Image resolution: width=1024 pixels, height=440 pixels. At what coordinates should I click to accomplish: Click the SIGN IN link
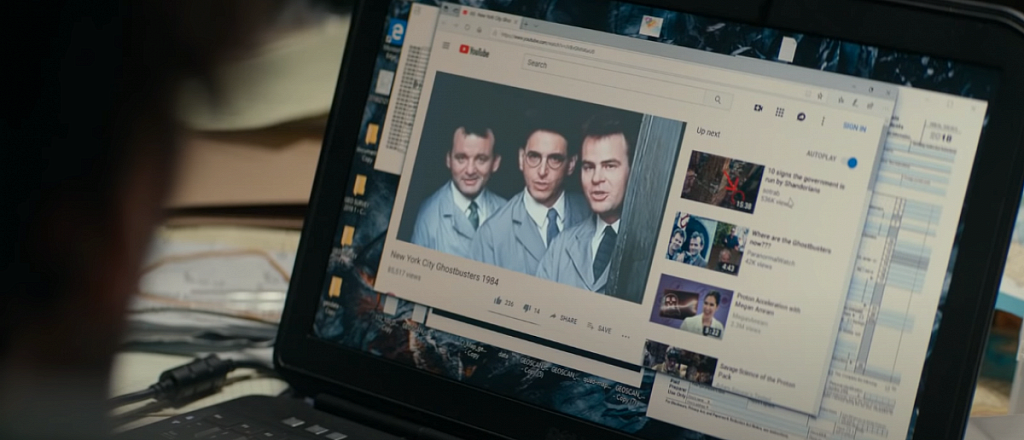pyautogui.click(x=854, y=127)
